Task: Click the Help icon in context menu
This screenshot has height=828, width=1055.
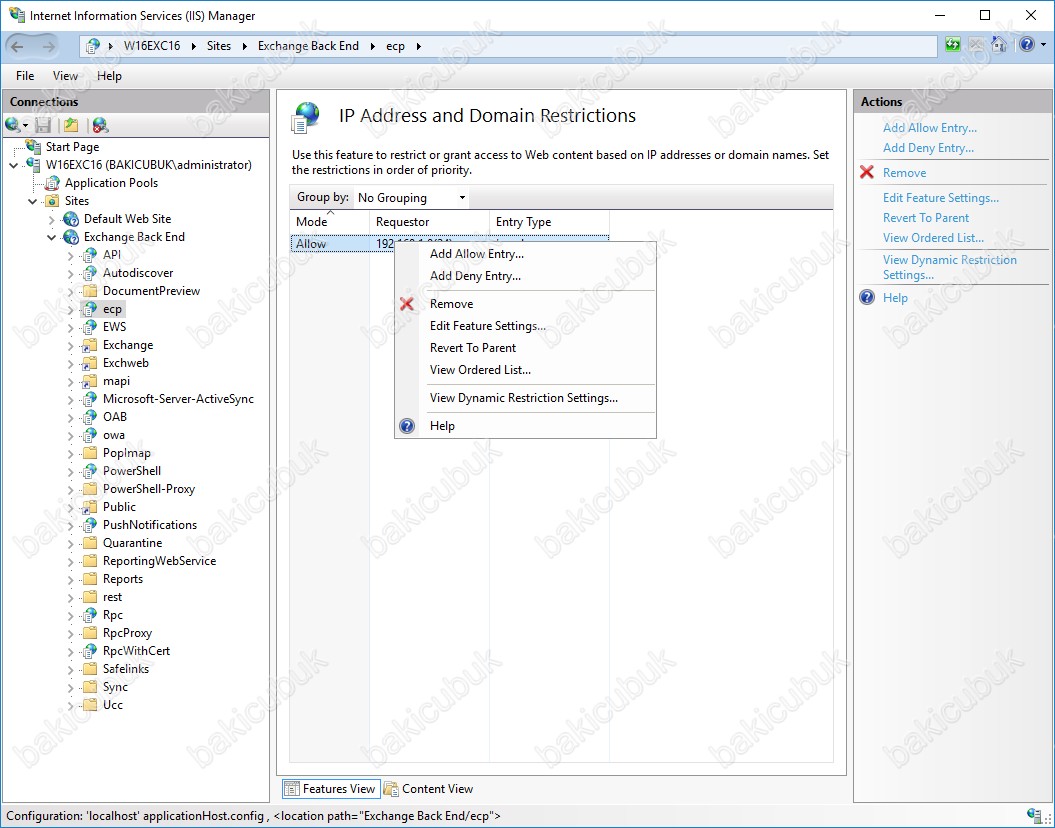Action: click(407, 426)
